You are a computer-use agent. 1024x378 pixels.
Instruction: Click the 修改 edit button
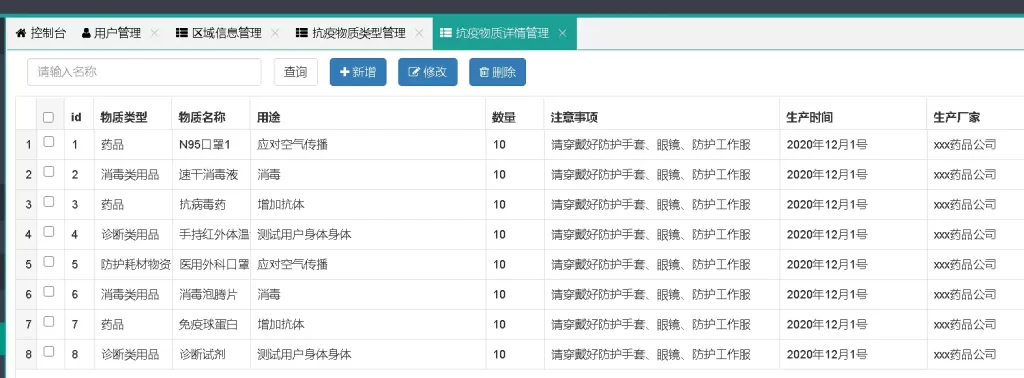pos(428,72)
